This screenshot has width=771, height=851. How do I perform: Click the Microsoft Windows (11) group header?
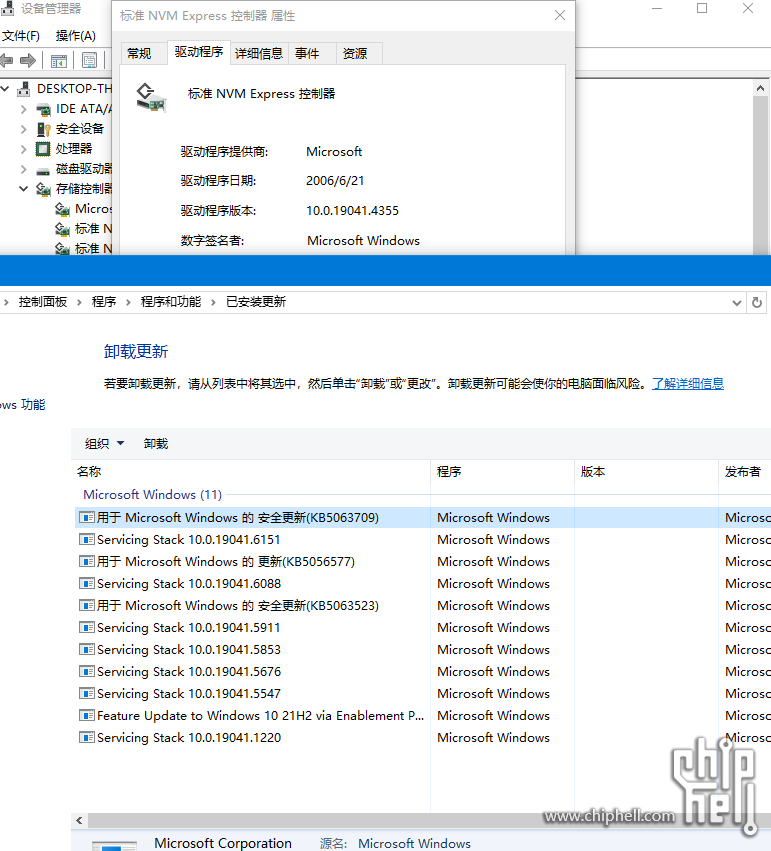[x=152, y=494]
